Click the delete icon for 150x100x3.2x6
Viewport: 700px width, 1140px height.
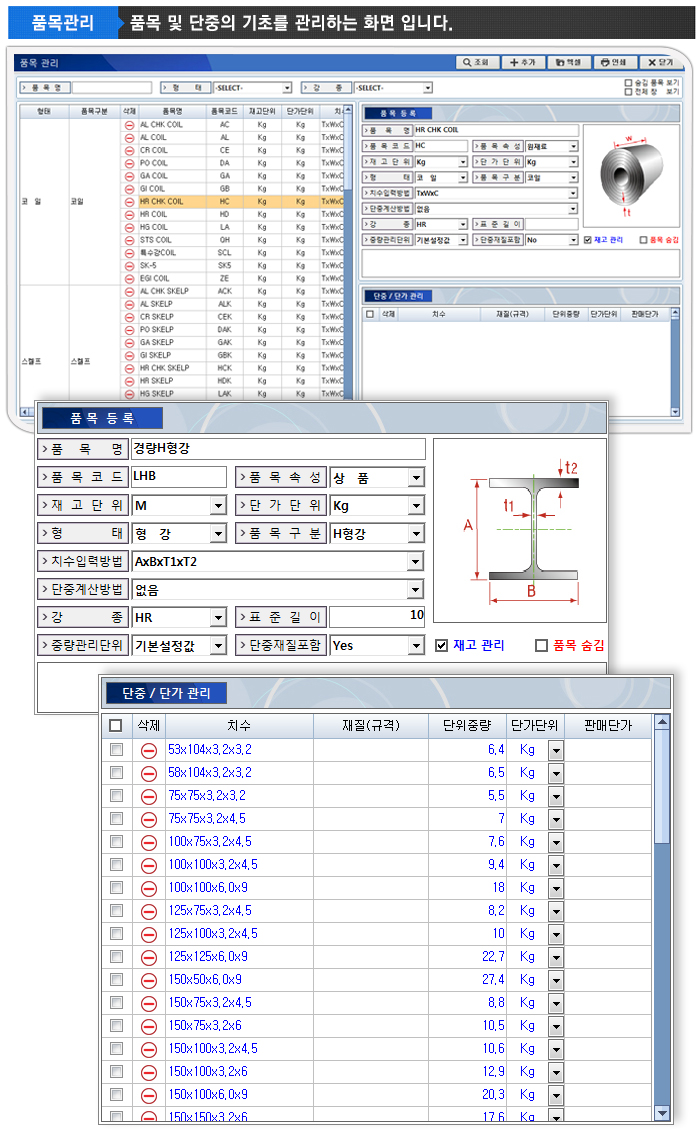[x=149, y=1072]
